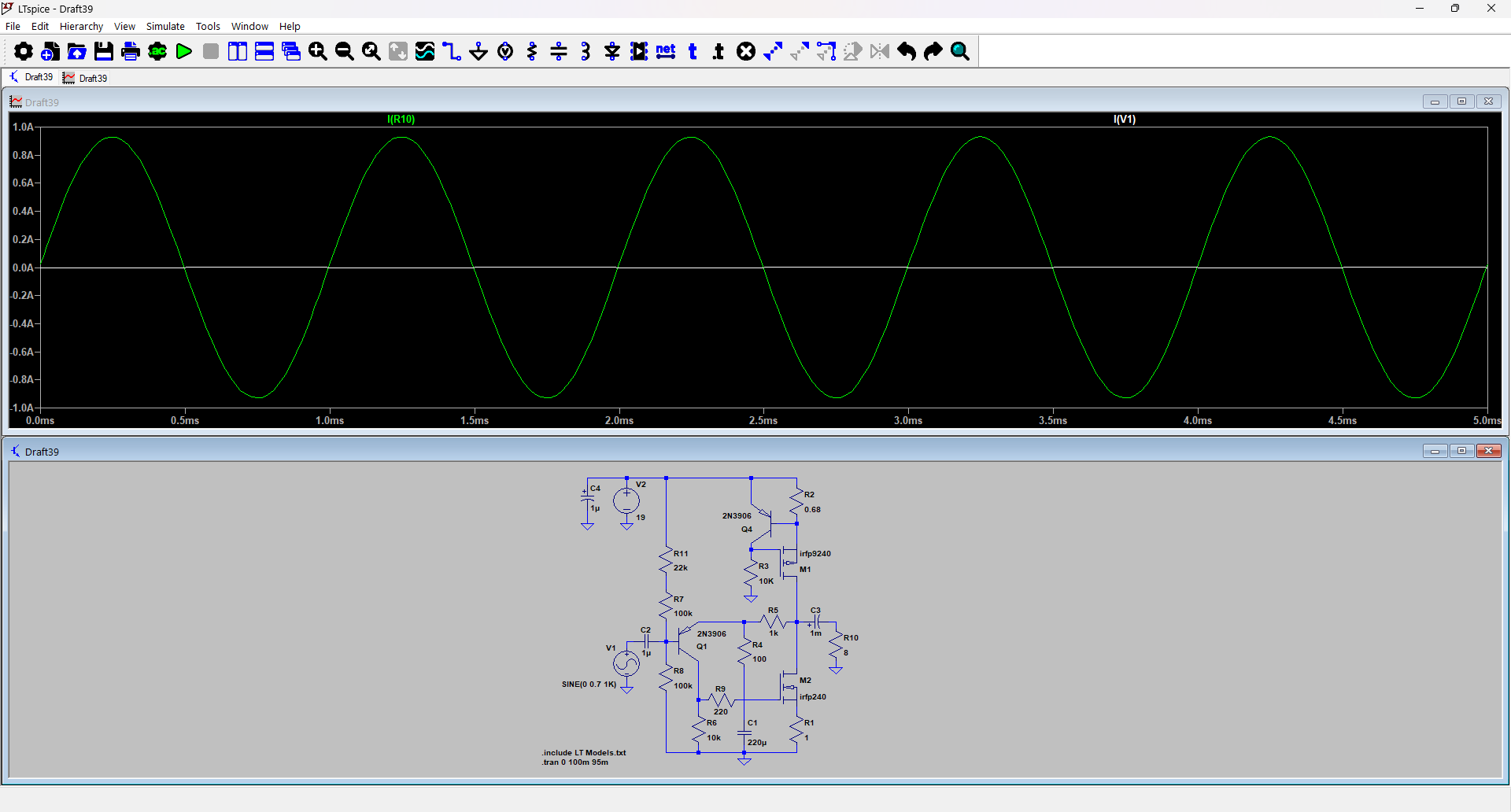Click the irfp240 MOSFET label

point(813,697)
